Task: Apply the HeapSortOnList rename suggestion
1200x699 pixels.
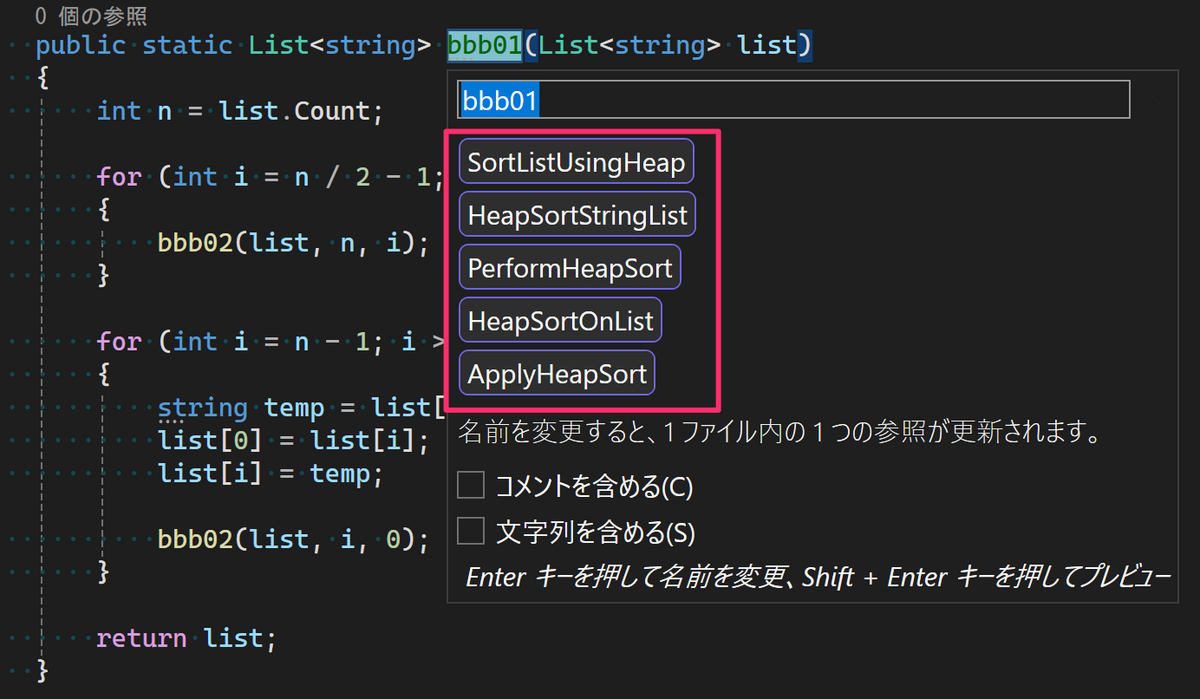Action: pos(560,322)
